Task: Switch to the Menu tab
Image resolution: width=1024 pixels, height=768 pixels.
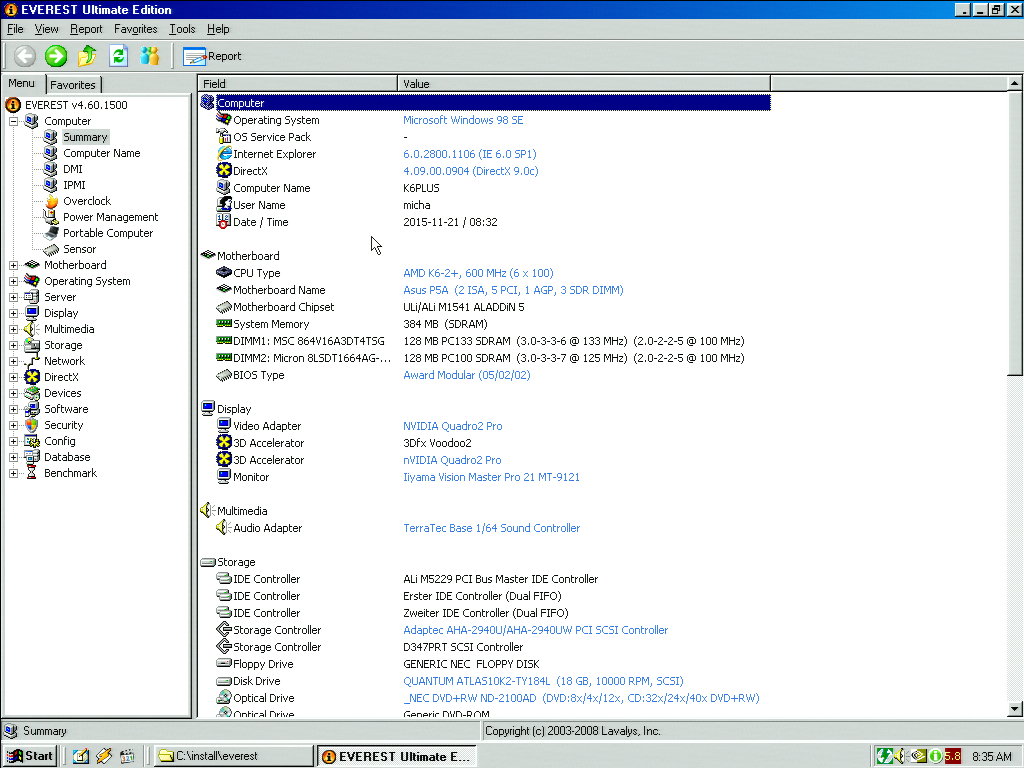Action: click(x=22, y=84)
